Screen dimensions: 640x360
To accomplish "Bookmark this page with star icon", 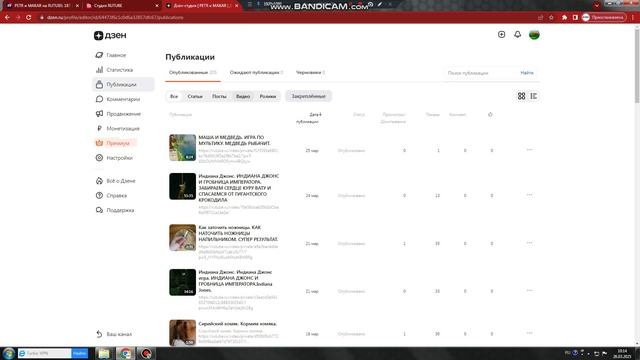I will pyautogui.click(x=551, y=18).
